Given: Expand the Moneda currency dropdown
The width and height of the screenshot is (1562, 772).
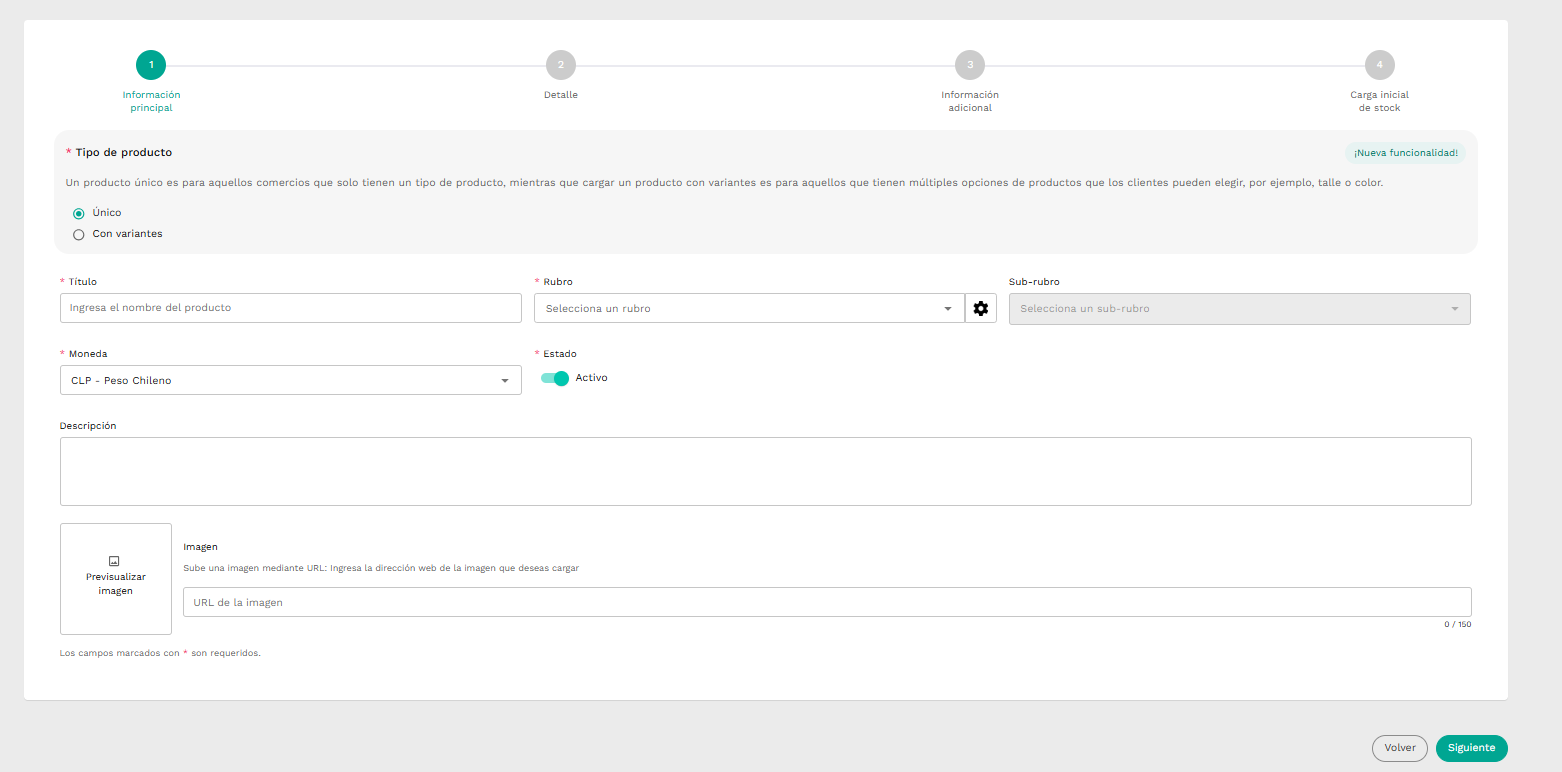Looking at the screenshot, I should pos(291,380).
